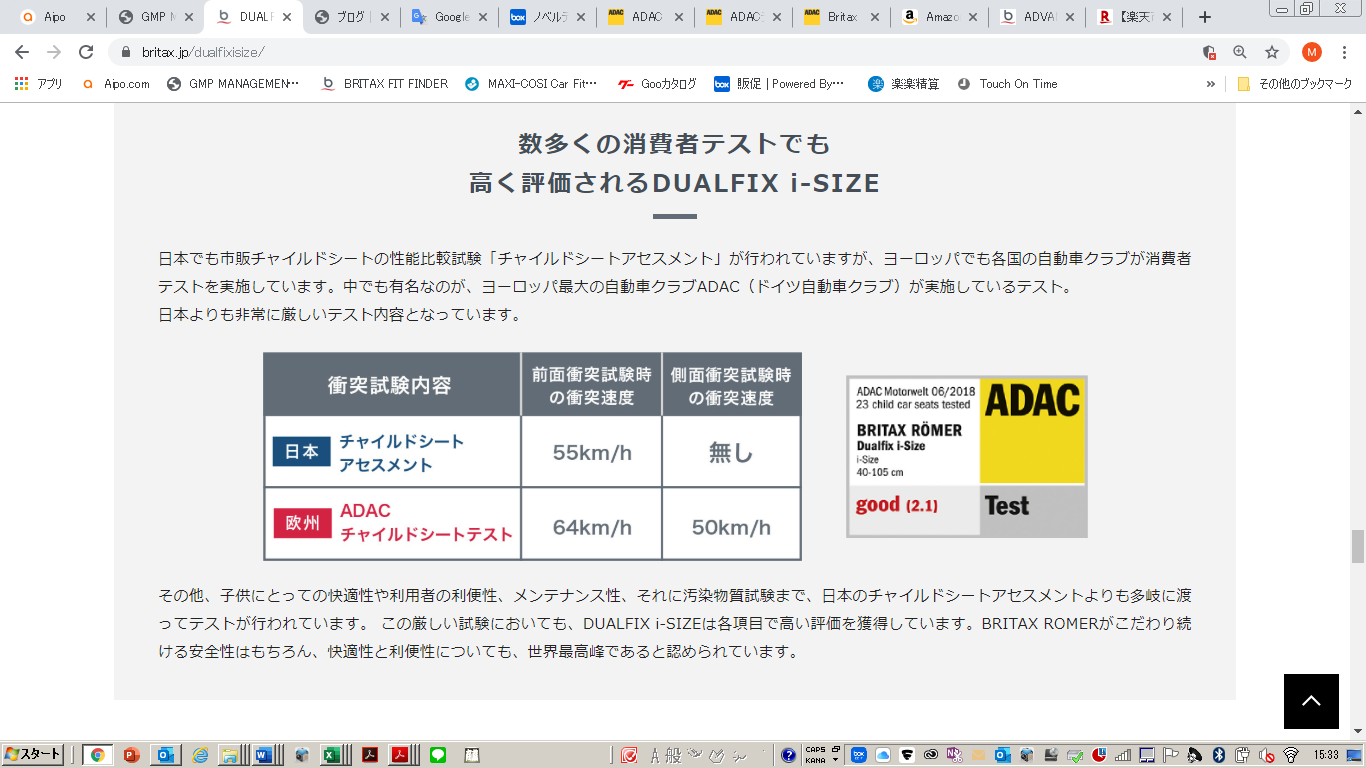Open the OneNote clipper tray icon
Screen dimensions: 1366x768
point(954,755)
